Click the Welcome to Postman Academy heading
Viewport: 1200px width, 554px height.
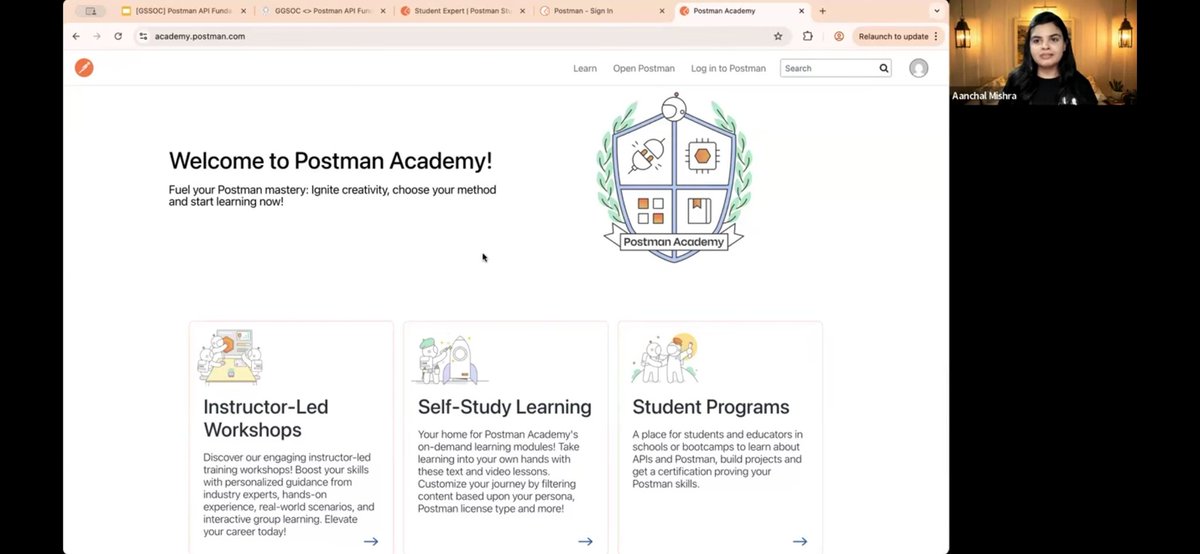(331, 161)
